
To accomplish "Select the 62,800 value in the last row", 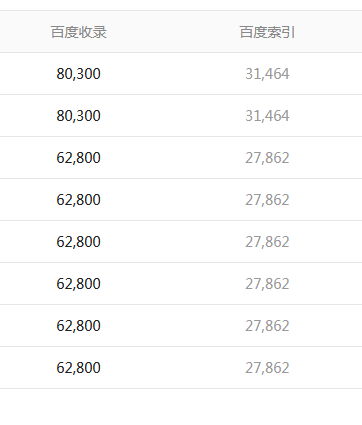I will (x=78, y=368).
